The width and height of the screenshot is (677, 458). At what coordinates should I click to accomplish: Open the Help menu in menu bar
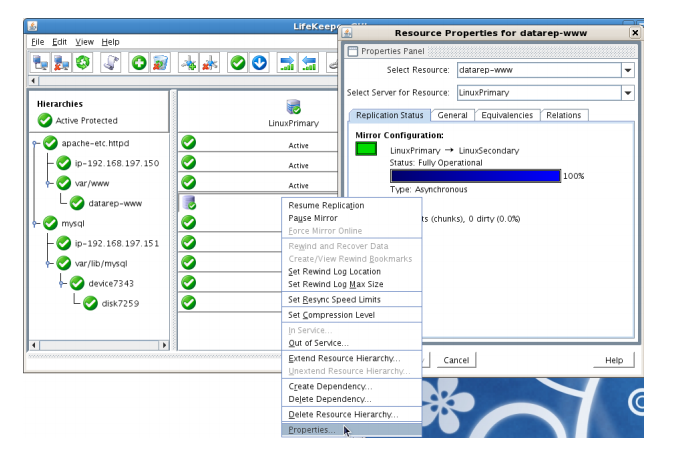pyautogui.click(x=111, y=42)
